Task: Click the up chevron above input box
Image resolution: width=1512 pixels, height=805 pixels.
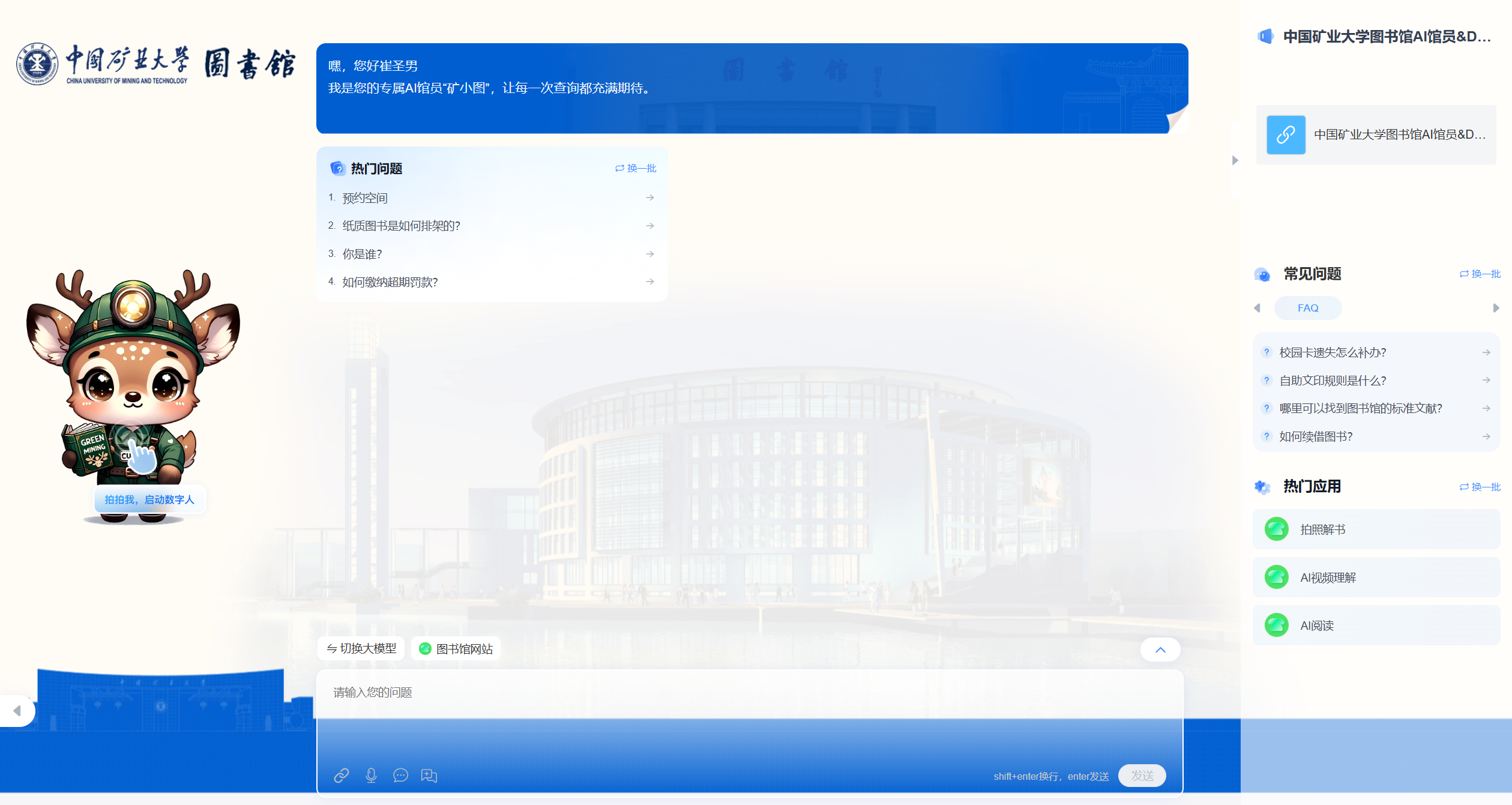Action: [1160, 650]
